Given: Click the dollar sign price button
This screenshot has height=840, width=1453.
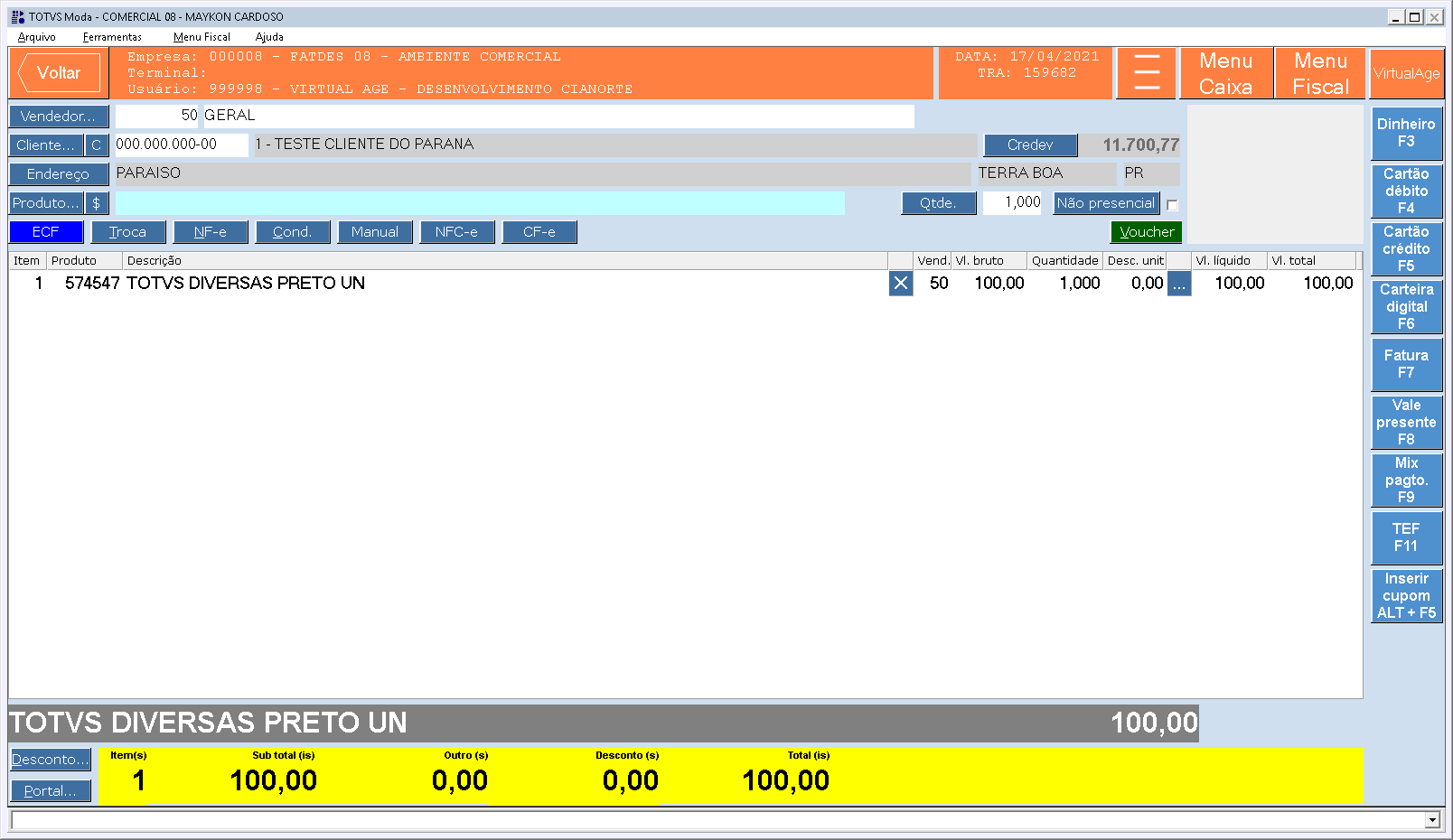Looking at the screenshot, I should [x=97, y=203].
